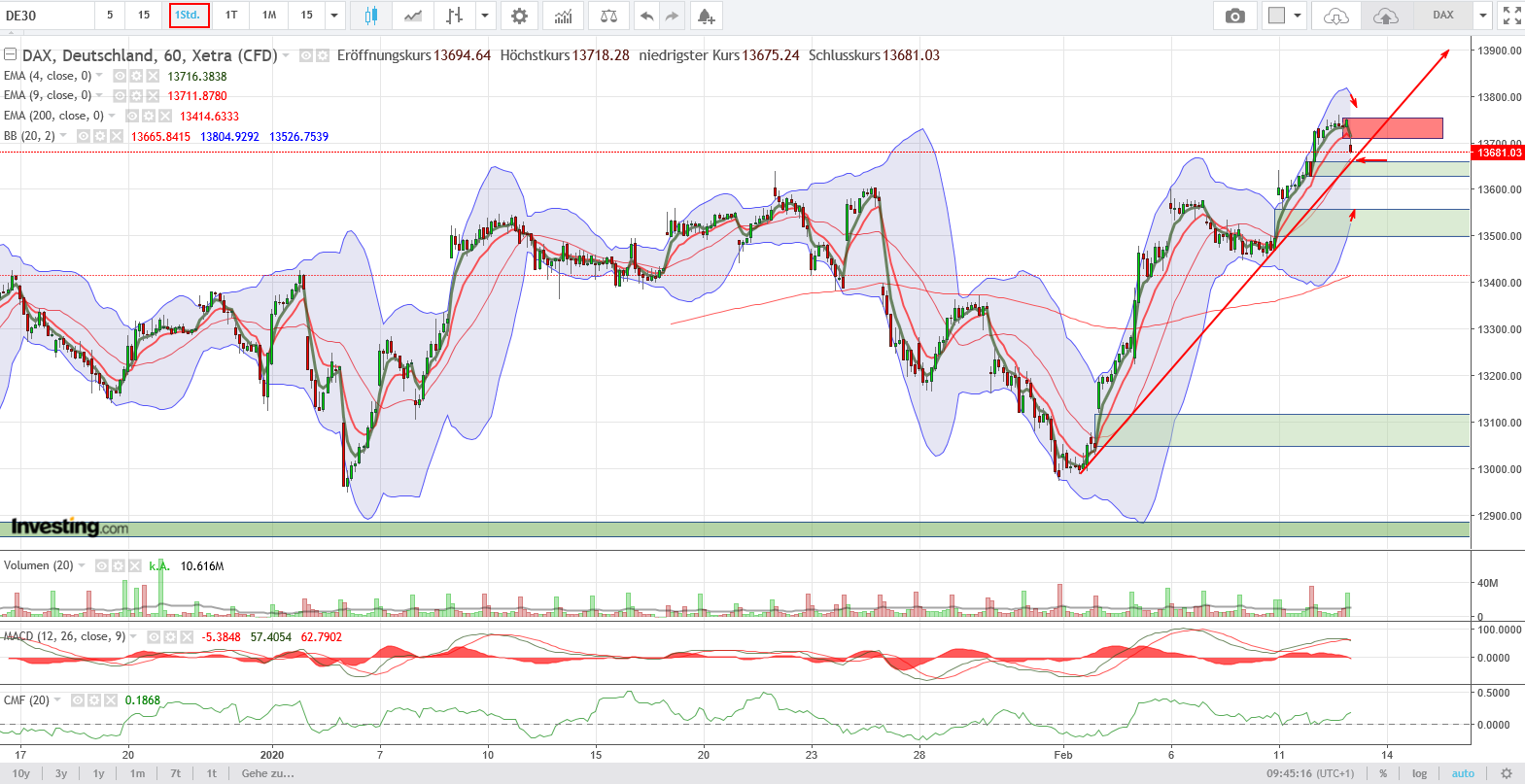Remove the Volumen indicator
1525x784 pixels.
134,566
